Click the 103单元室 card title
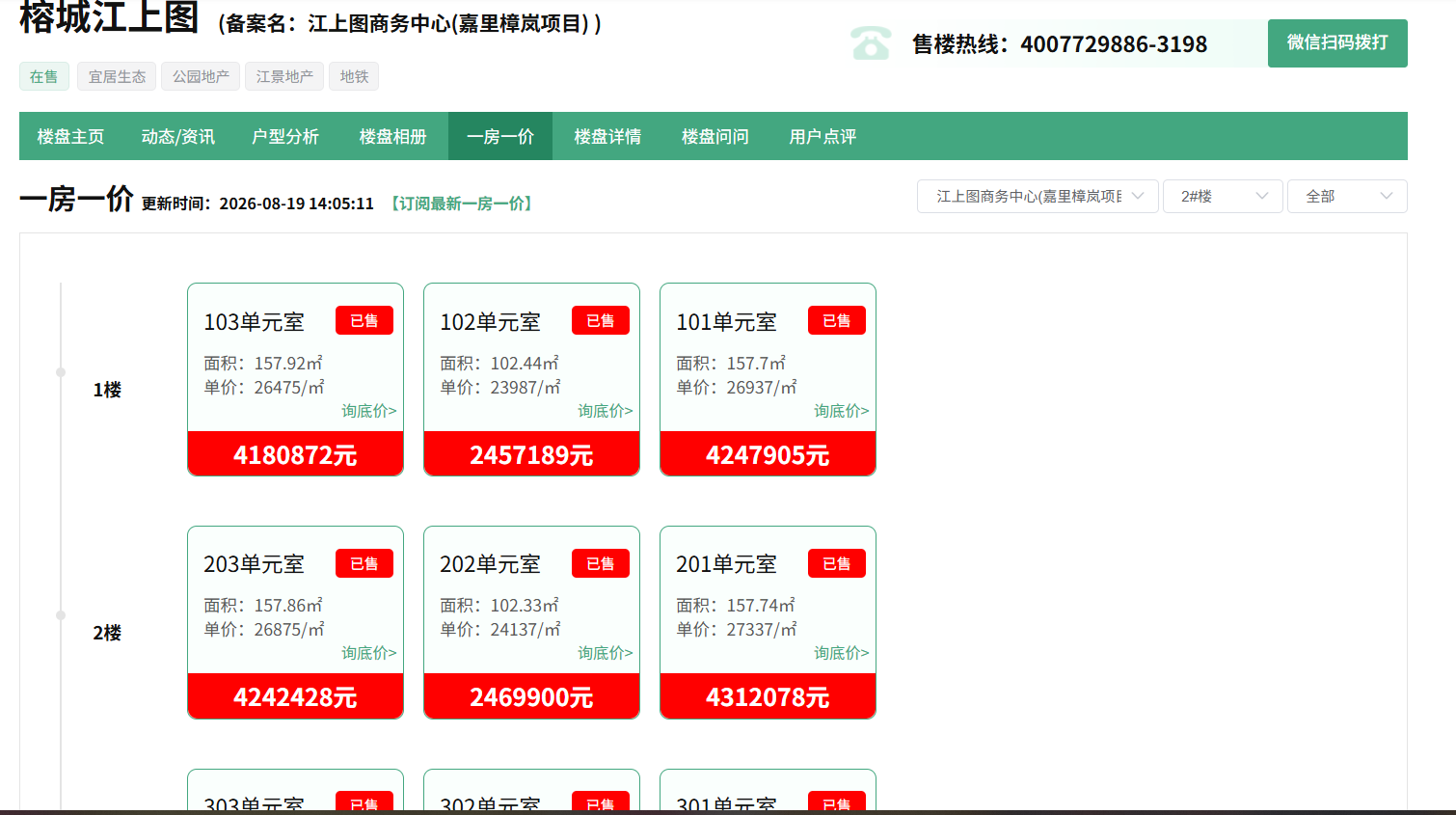The height and width of the screenshot is (815, 1456). point(254,322)
